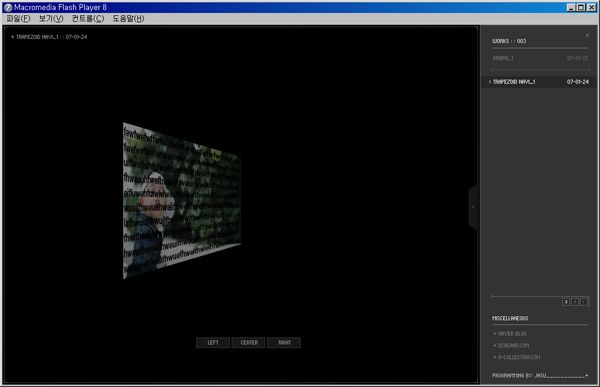Click the WORKS :: 003 heading
The width and height of the screenshot is (600, 387).
509,41
